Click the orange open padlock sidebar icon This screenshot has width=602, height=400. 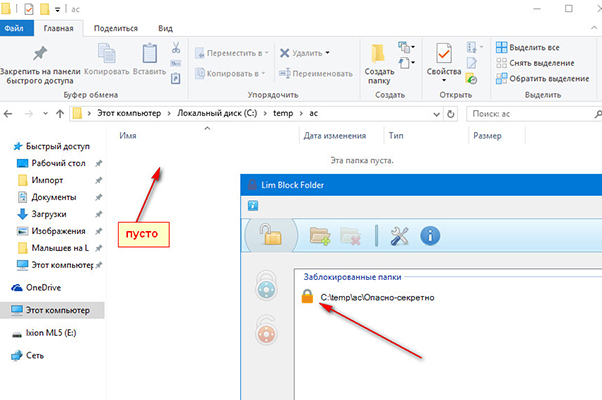click(x=265, y=330)
